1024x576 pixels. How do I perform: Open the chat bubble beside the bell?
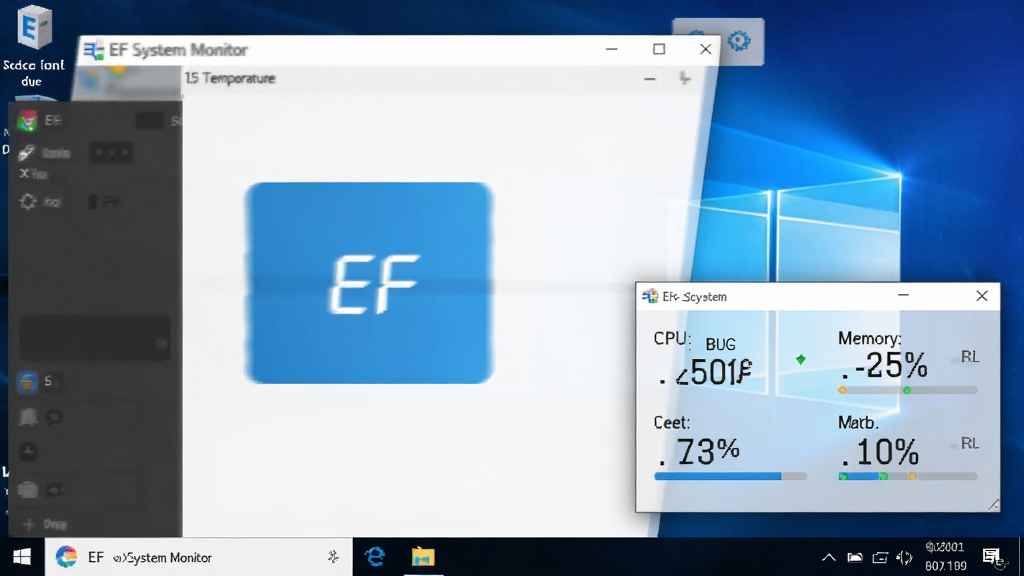coord(55,417)
